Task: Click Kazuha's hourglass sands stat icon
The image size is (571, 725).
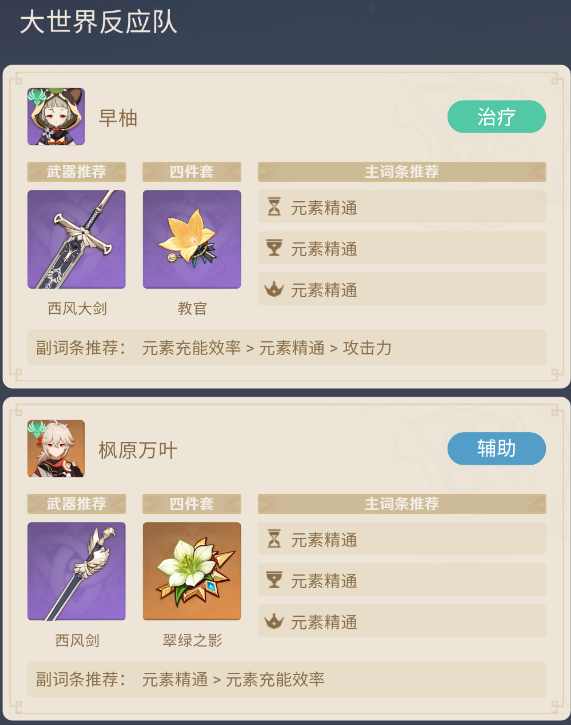Action: click(x=274, y=539)
